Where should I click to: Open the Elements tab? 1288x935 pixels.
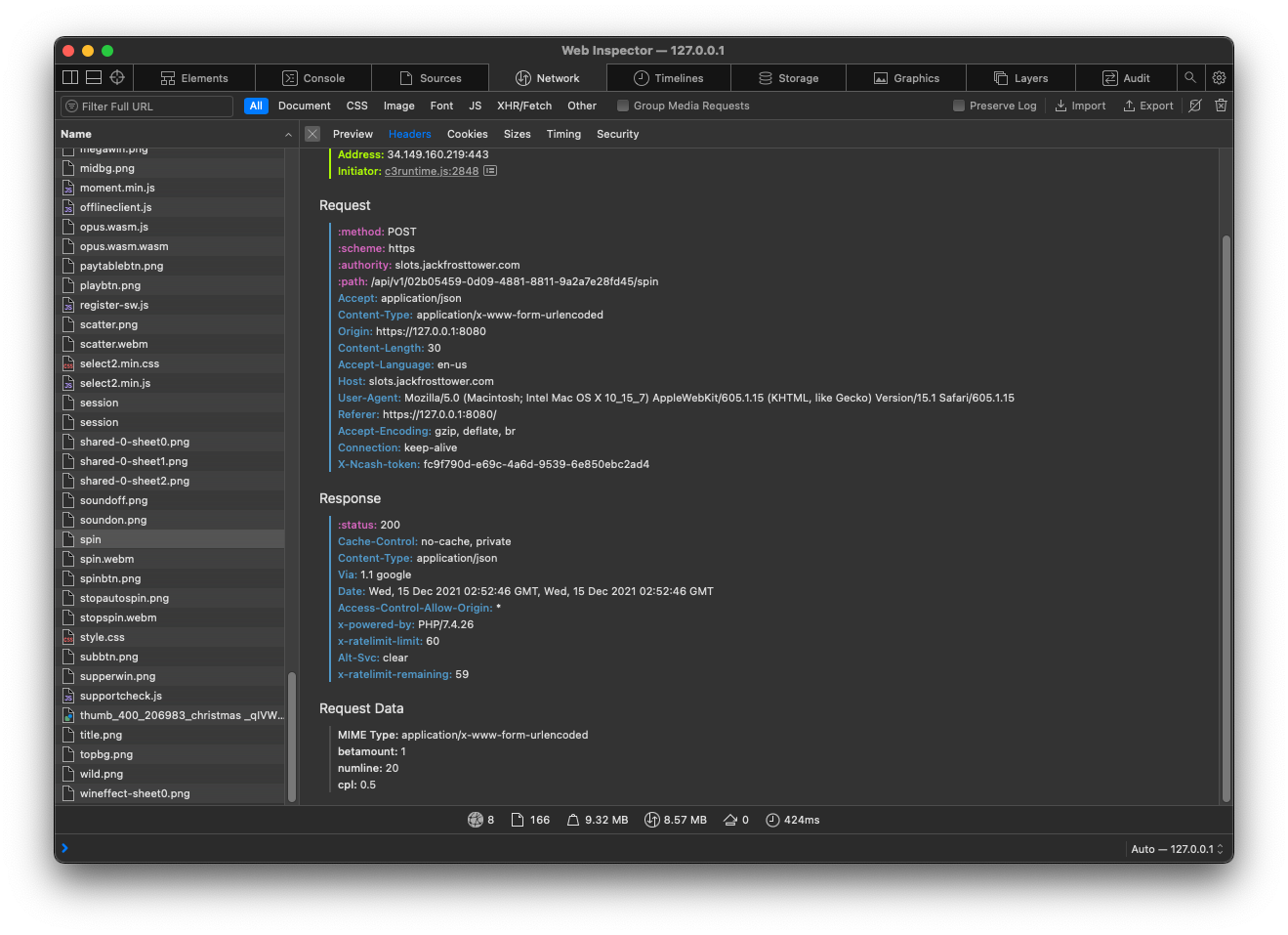point(194,78)
